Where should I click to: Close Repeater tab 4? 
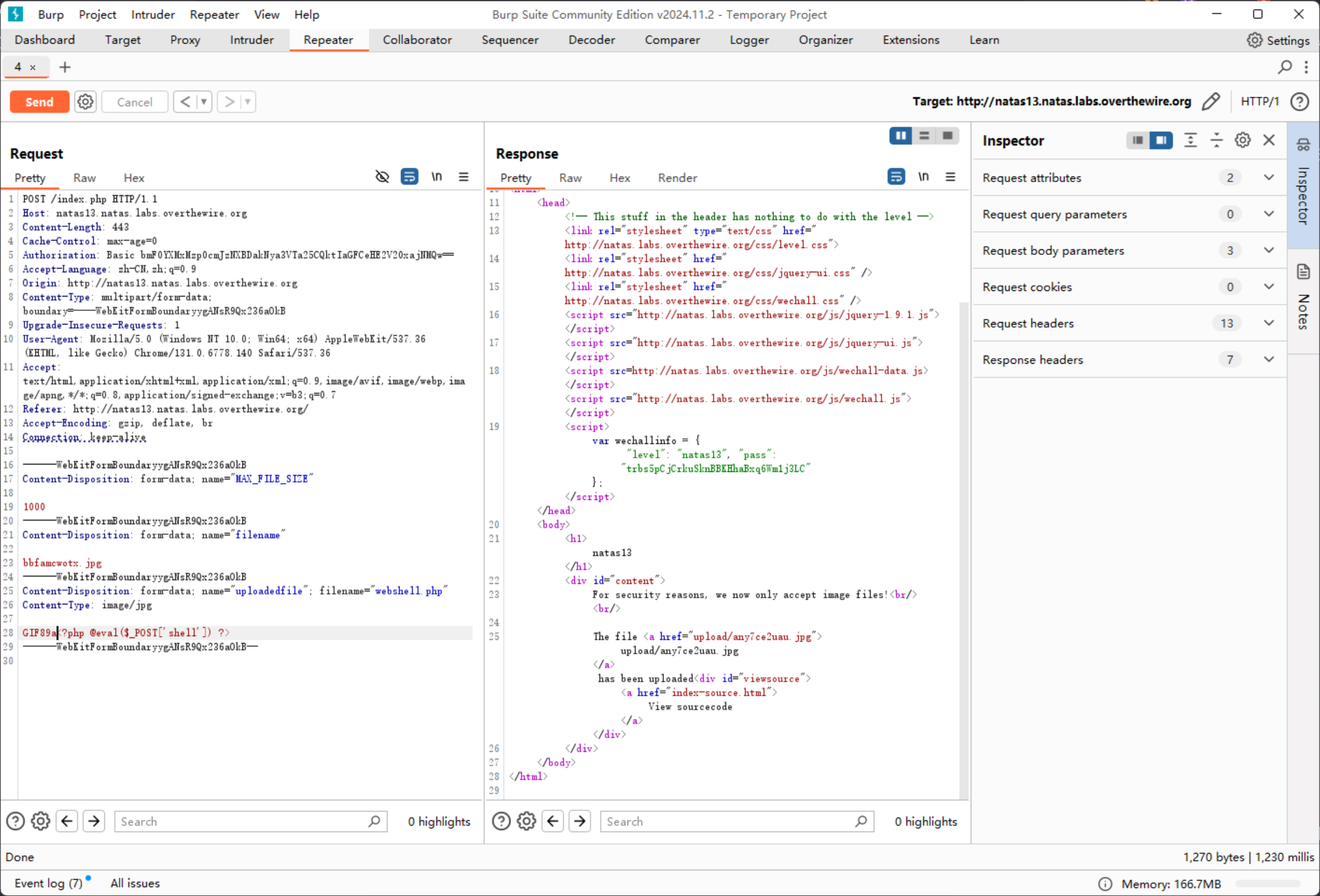[33, 67]
